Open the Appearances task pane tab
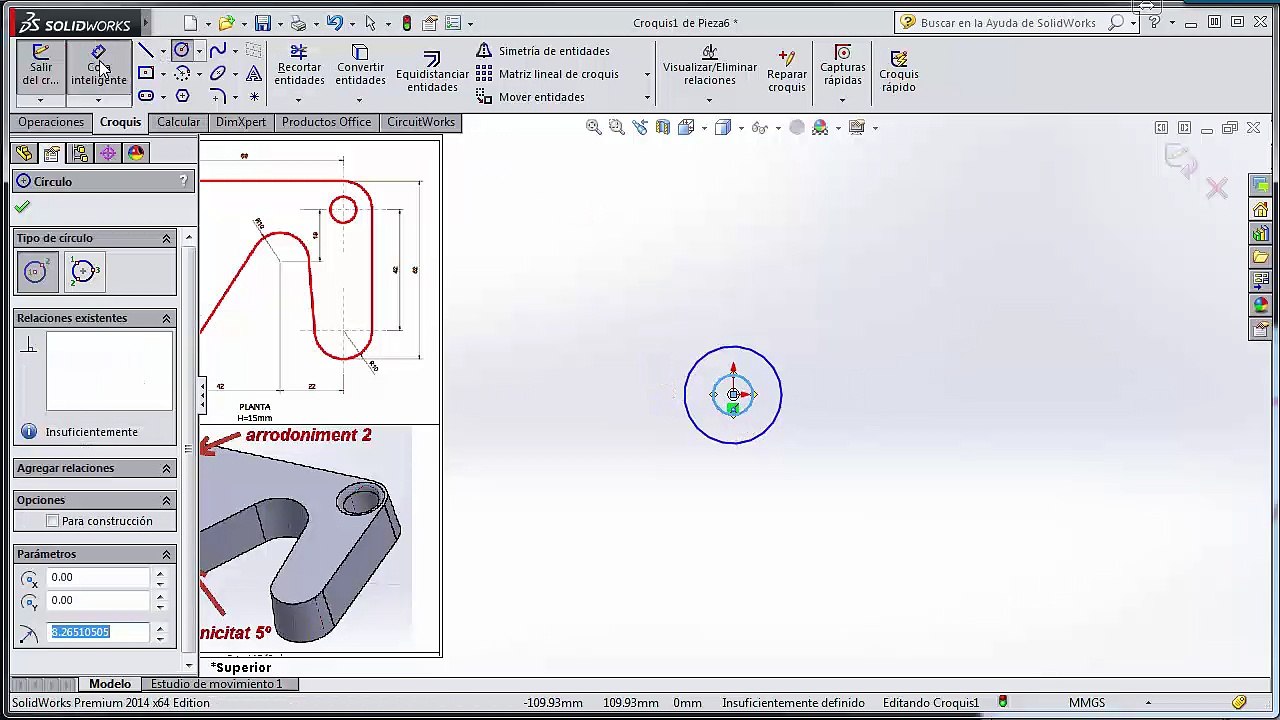1280x720 pixels. pos(1261,305)
